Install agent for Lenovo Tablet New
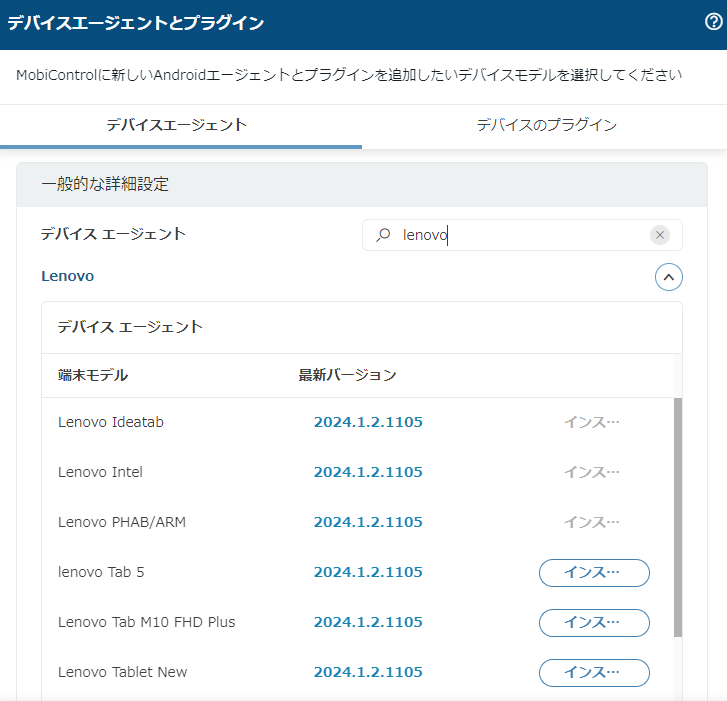The height and width of the screenshot is (701, 727). pos(594,673)
